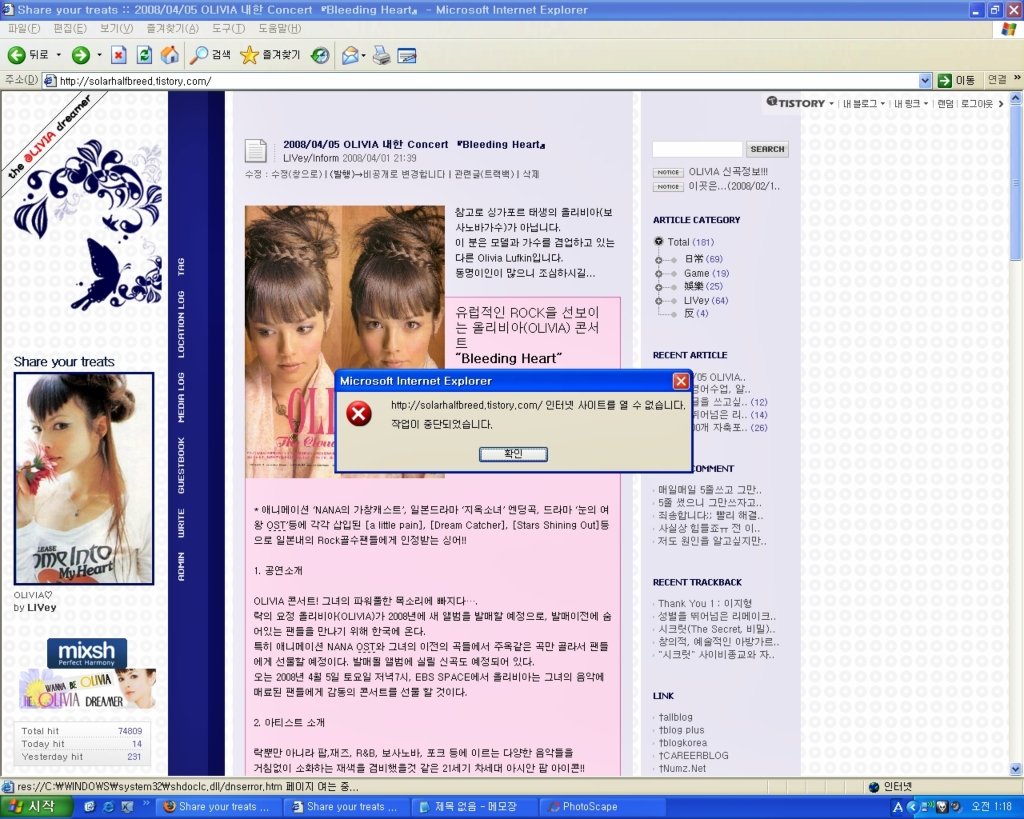
Task: Open the Mail button dropdown arrow
Action: [x=364, y=56]
